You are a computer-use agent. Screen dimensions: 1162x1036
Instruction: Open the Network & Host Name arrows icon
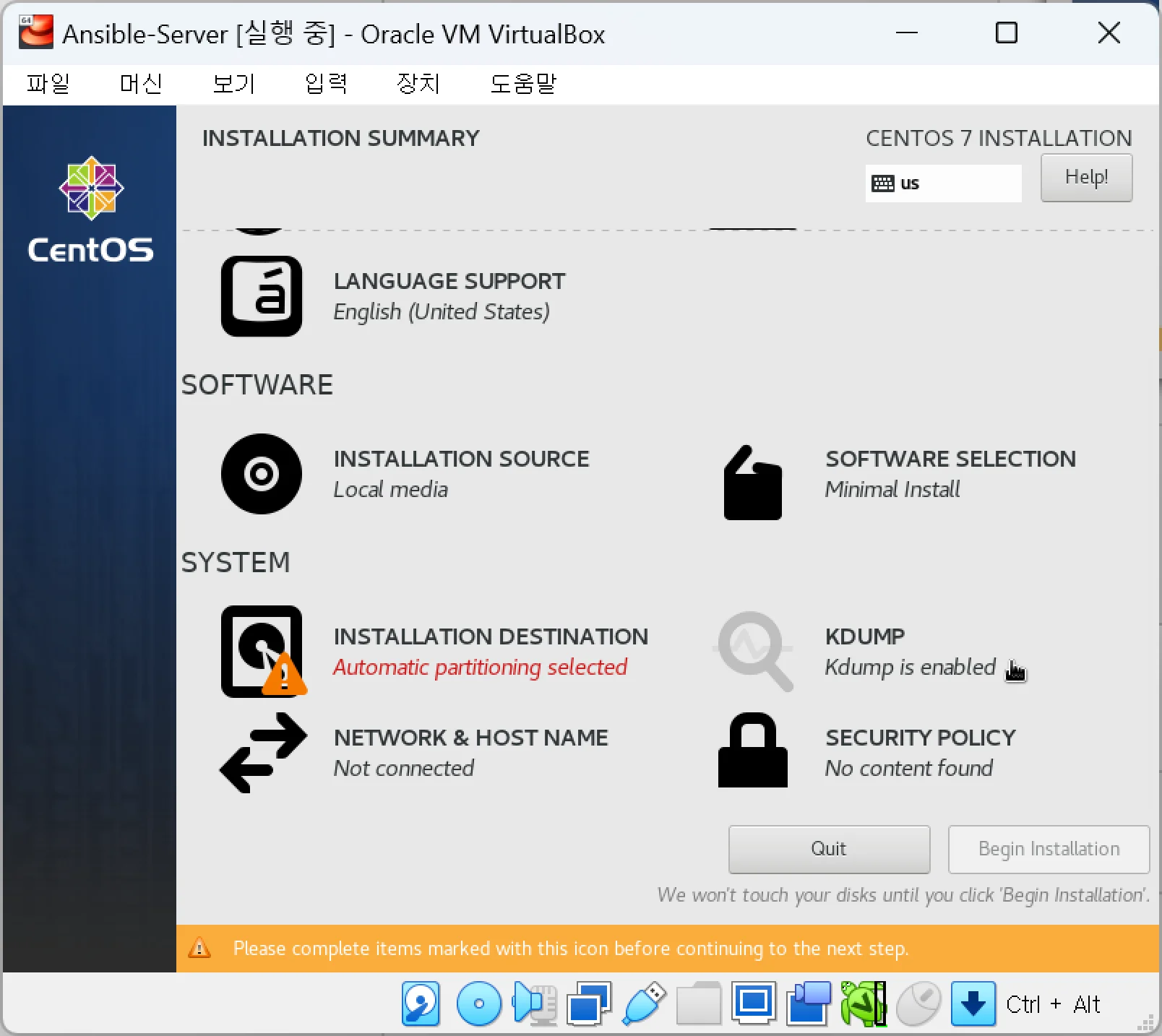pyautogui.click(x=263, y=753)
